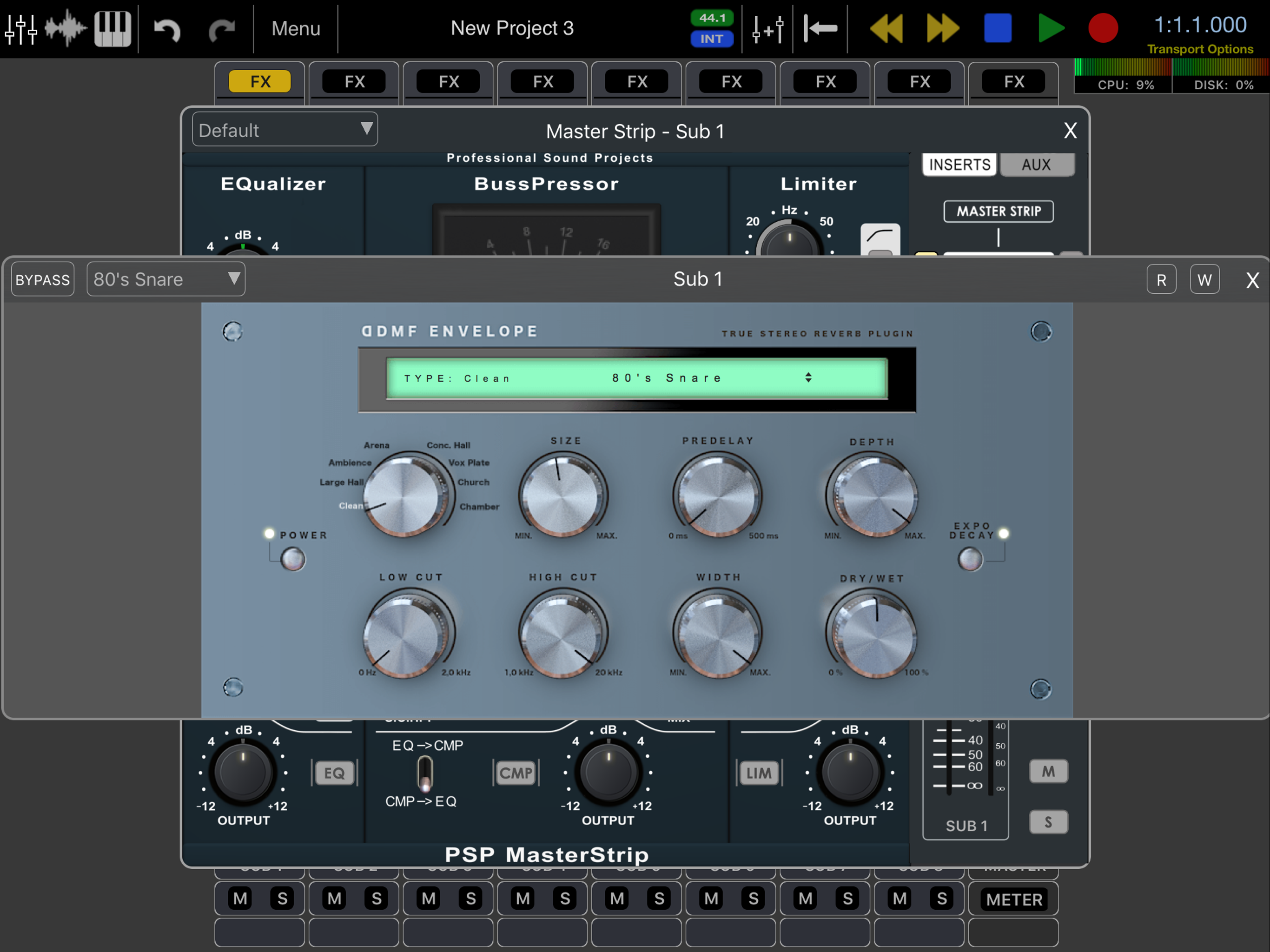The width and height of the screenshot is (1270, 952).
Task: Open the audio waveform editor icon
Action: 66,27
